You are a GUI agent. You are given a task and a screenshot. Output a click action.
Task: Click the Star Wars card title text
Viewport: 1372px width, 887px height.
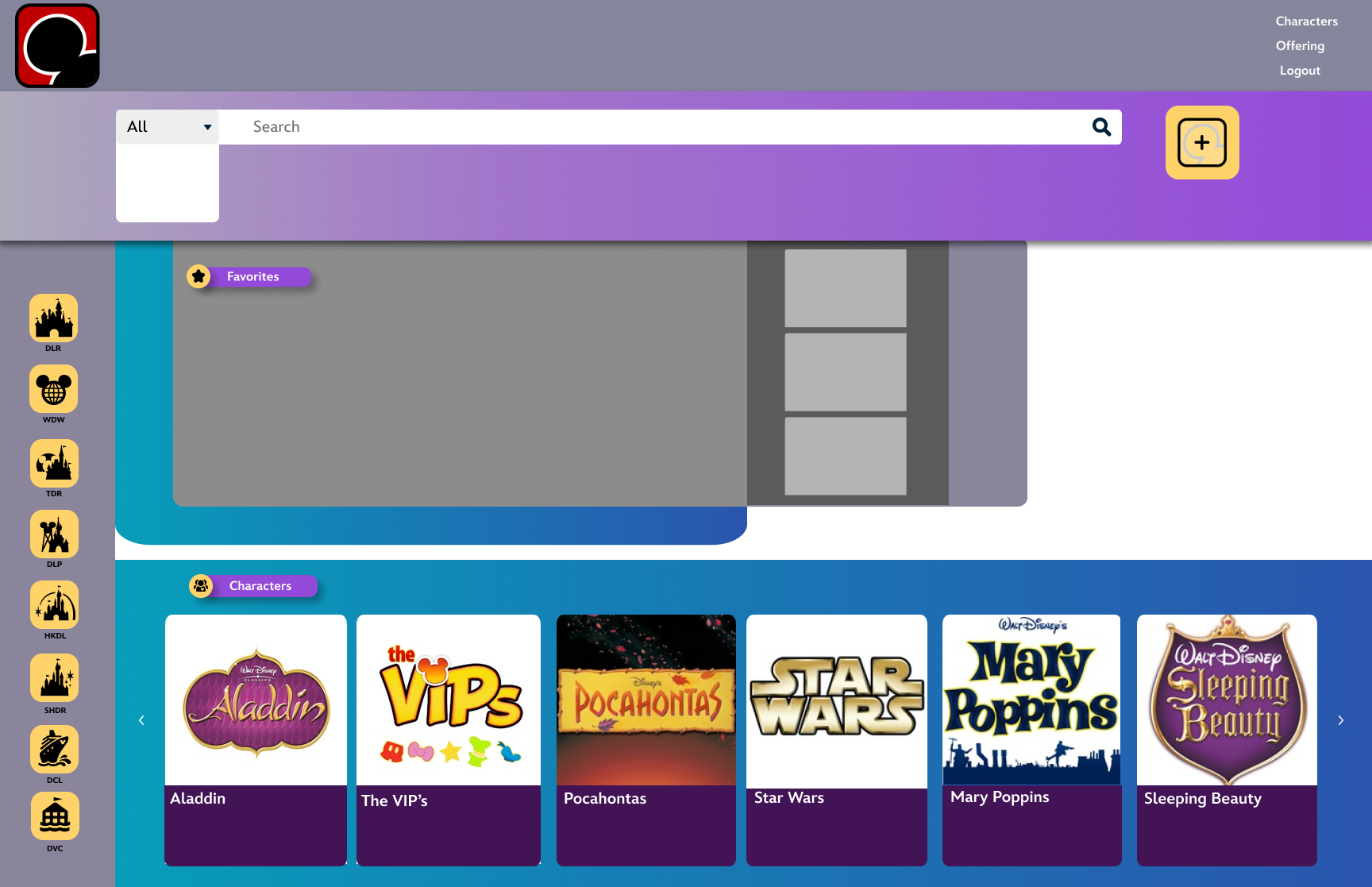click(789, 798)
